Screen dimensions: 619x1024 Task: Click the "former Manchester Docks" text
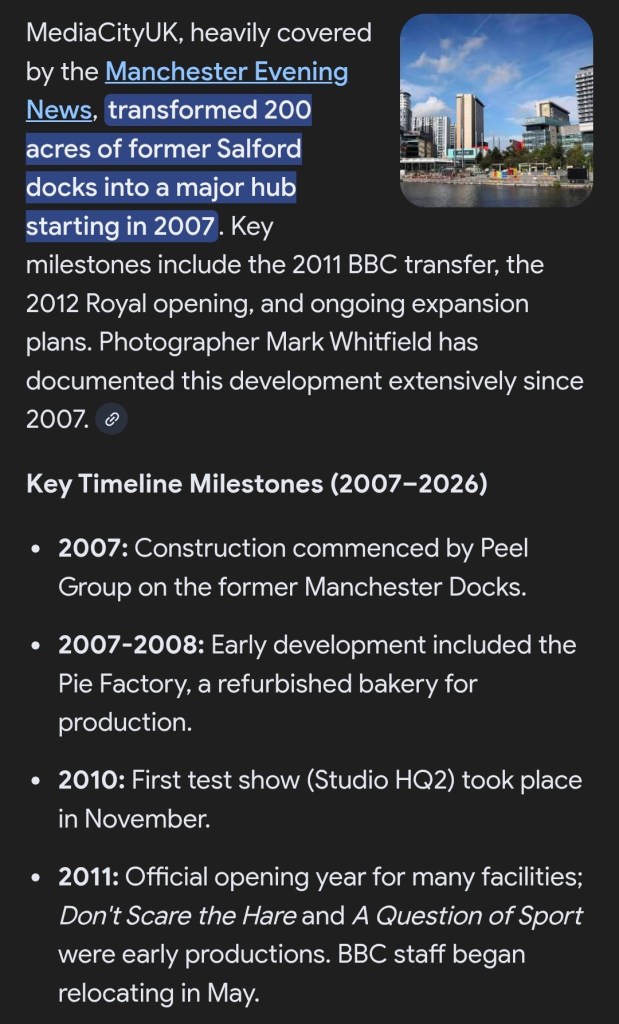click(x=355, y=586)
